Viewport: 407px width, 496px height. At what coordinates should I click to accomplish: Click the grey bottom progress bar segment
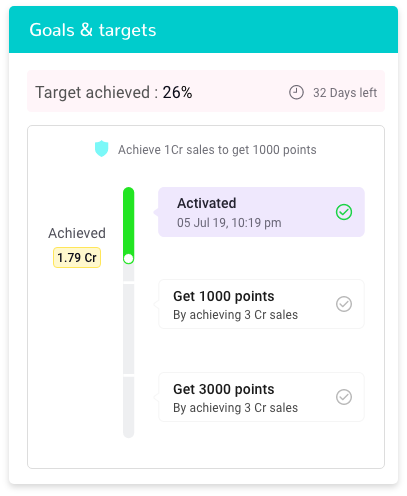click(x=128, y=407)
